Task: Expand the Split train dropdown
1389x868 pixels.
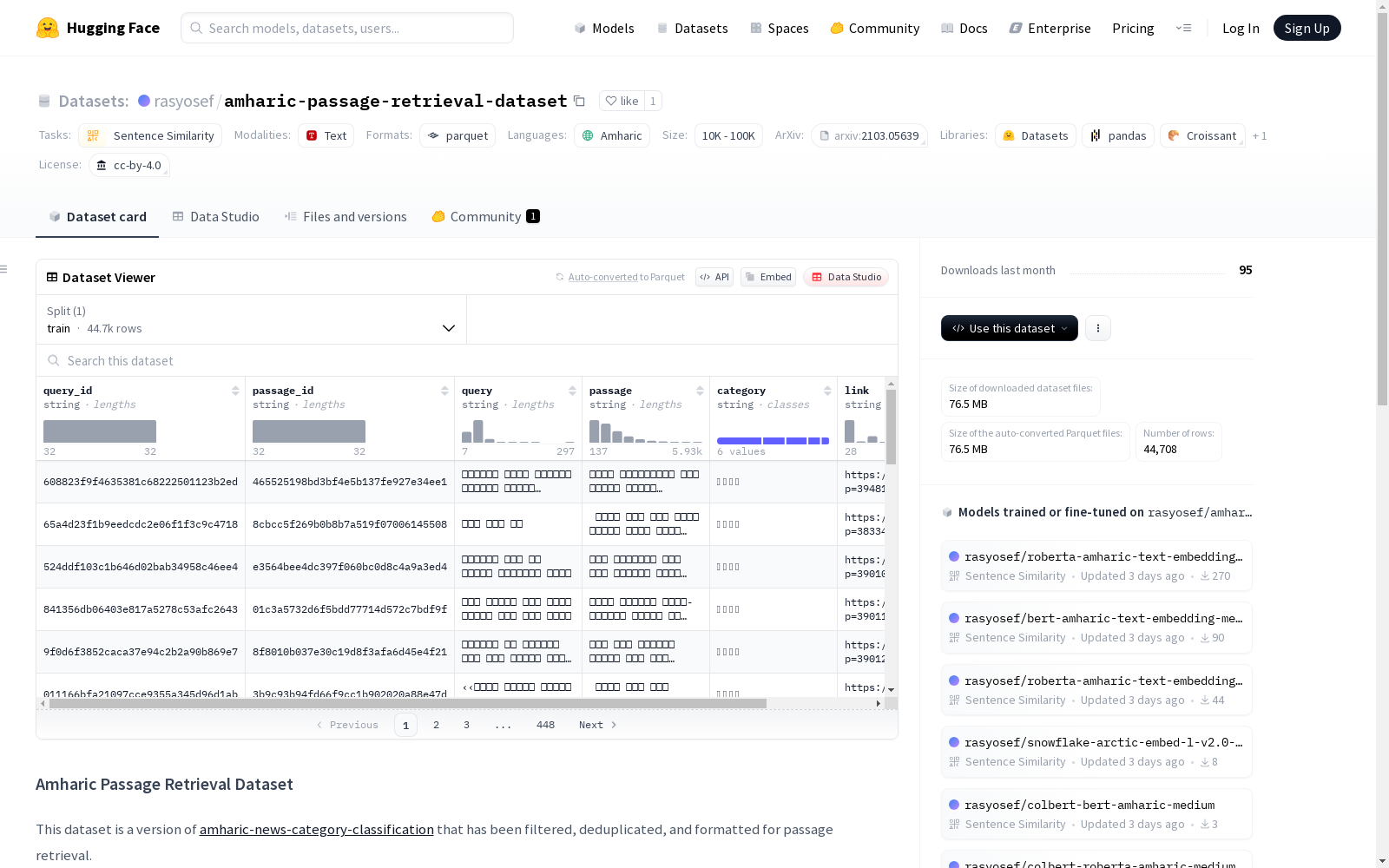Action: click(251, 319)
